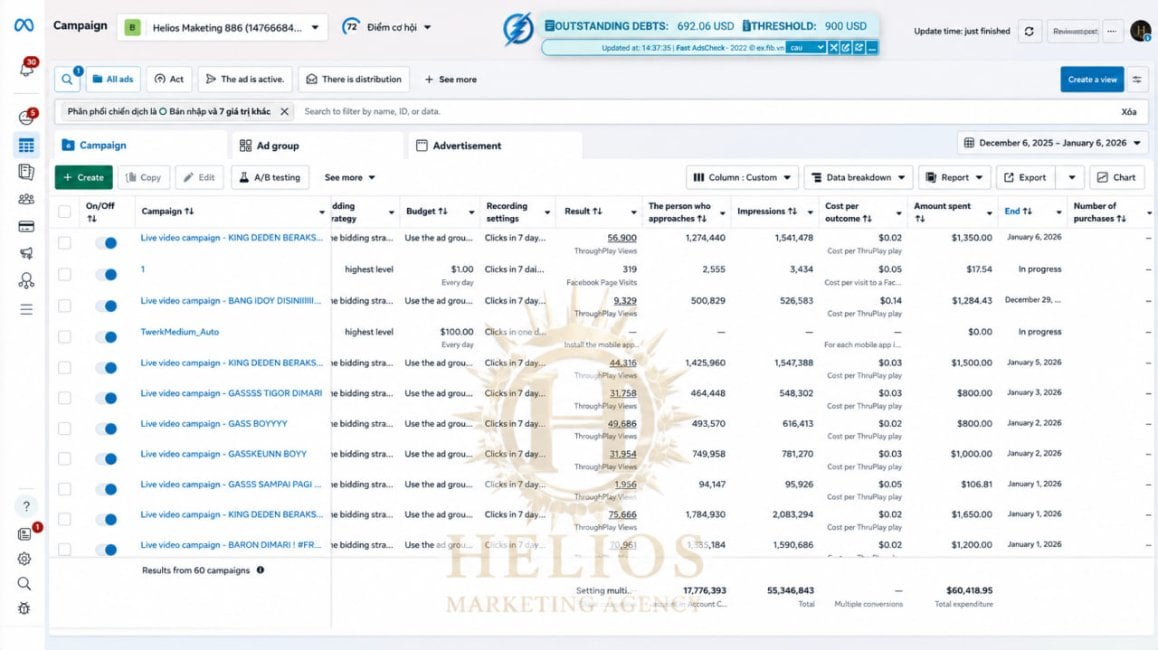Click the Xóa clear filters link
This screenshot has height=650, width=1158.
(x=1128, y=112)
